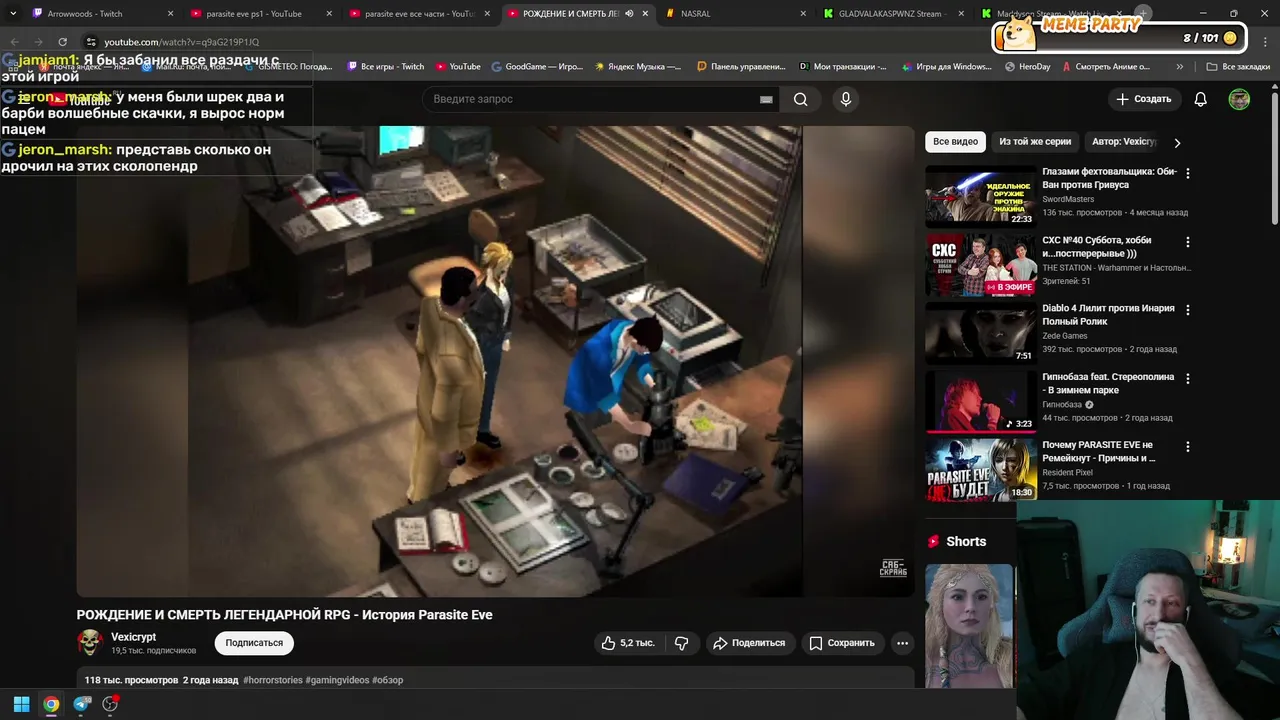
Task: Expand more filter chips with right arrow
Action: click(x=1177, y=142)
